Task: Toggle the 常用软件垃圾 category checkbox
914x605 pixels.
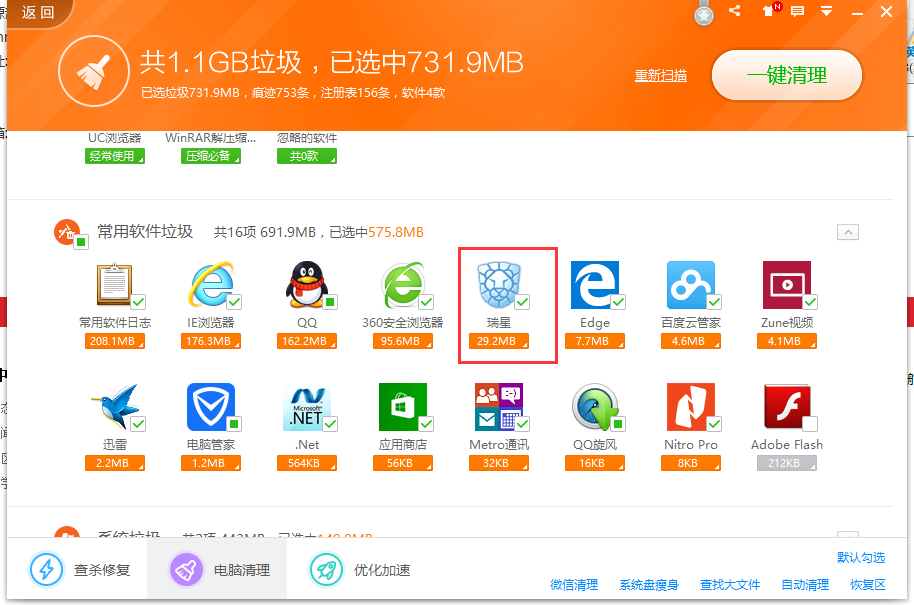Action: [x=81, y=242]
